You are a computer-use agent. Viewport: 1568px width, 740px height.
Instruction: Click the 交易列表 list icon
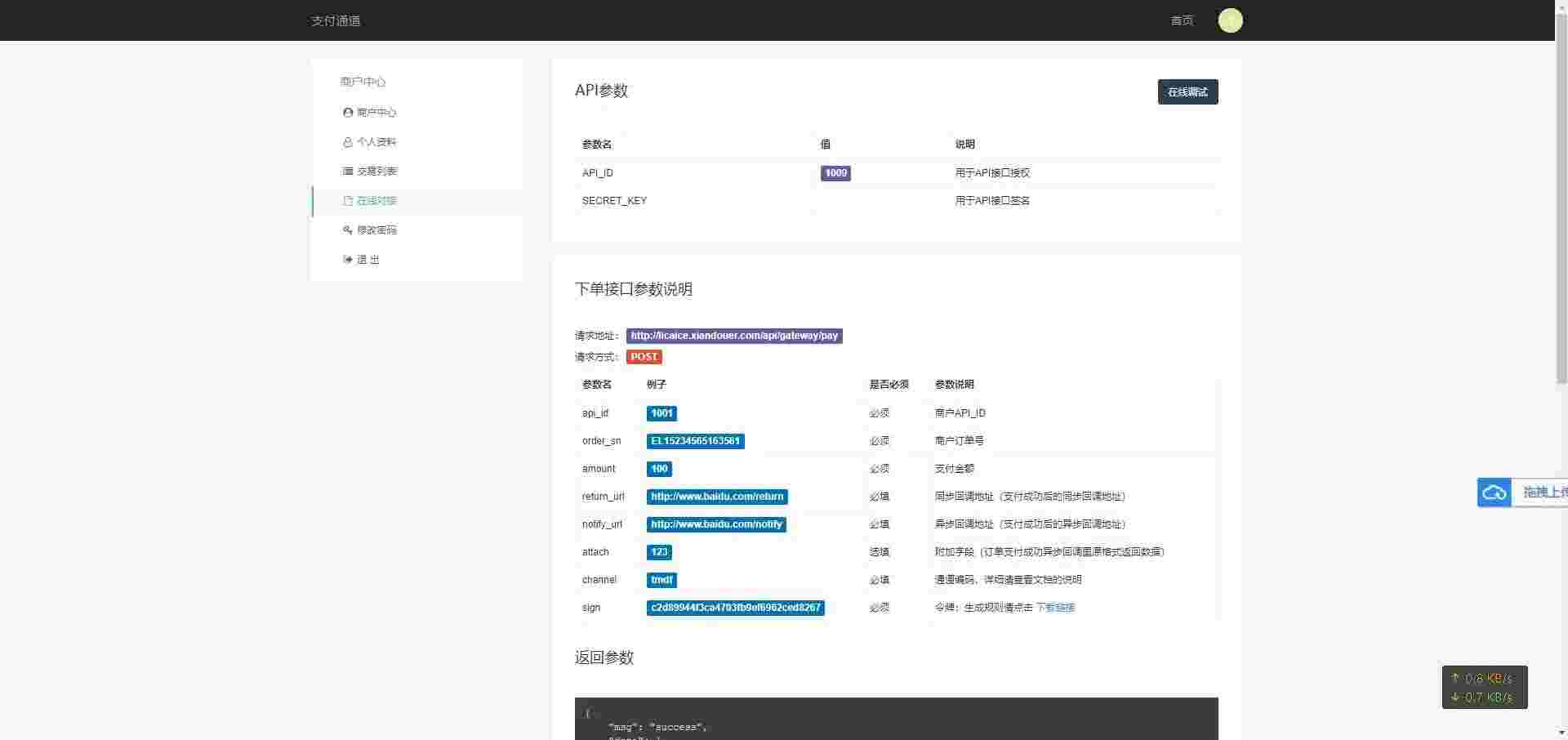348,172
